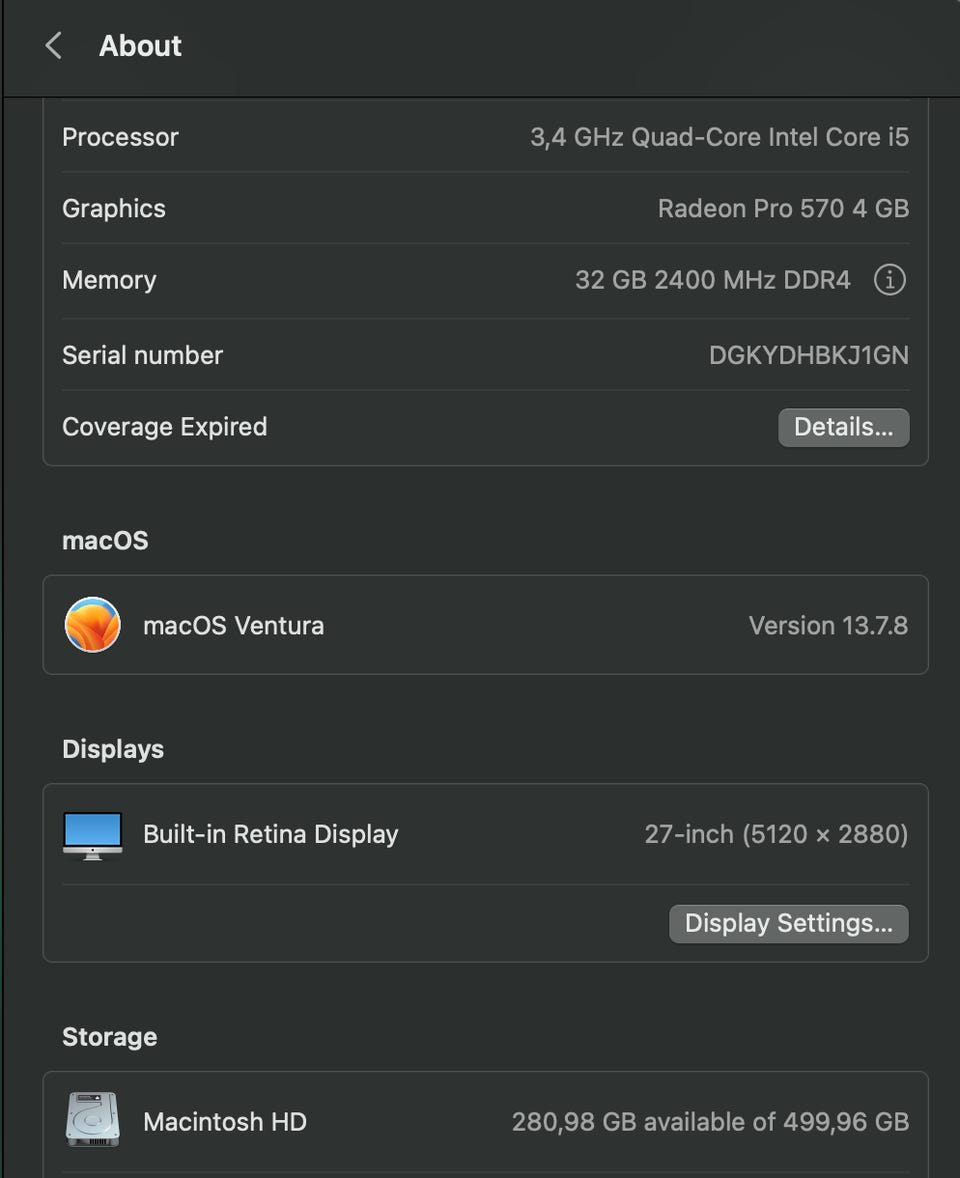The height and width of the screenshot is (1178, 960).
Task: Click the Serial number row label
Action: point(142,355)
